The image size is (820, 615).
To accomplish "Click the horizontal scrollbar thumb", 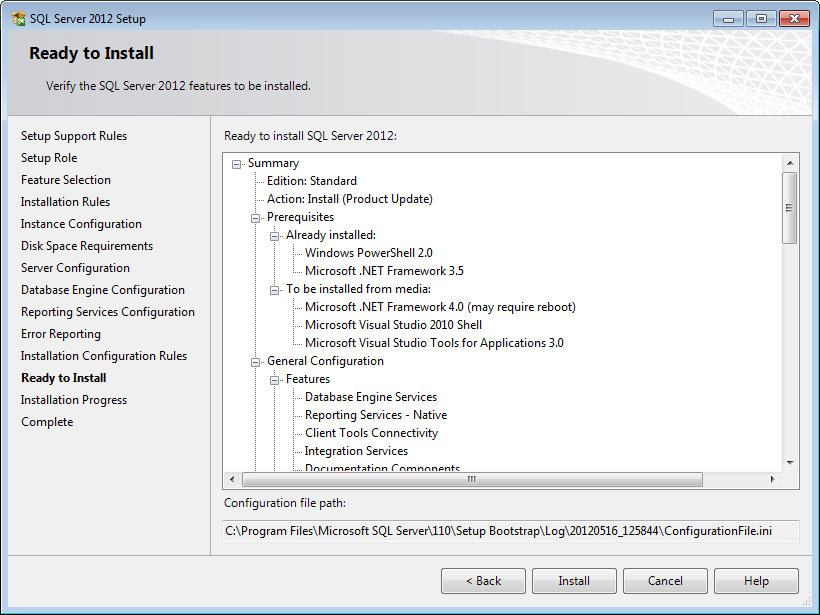I will coord(472,480).
